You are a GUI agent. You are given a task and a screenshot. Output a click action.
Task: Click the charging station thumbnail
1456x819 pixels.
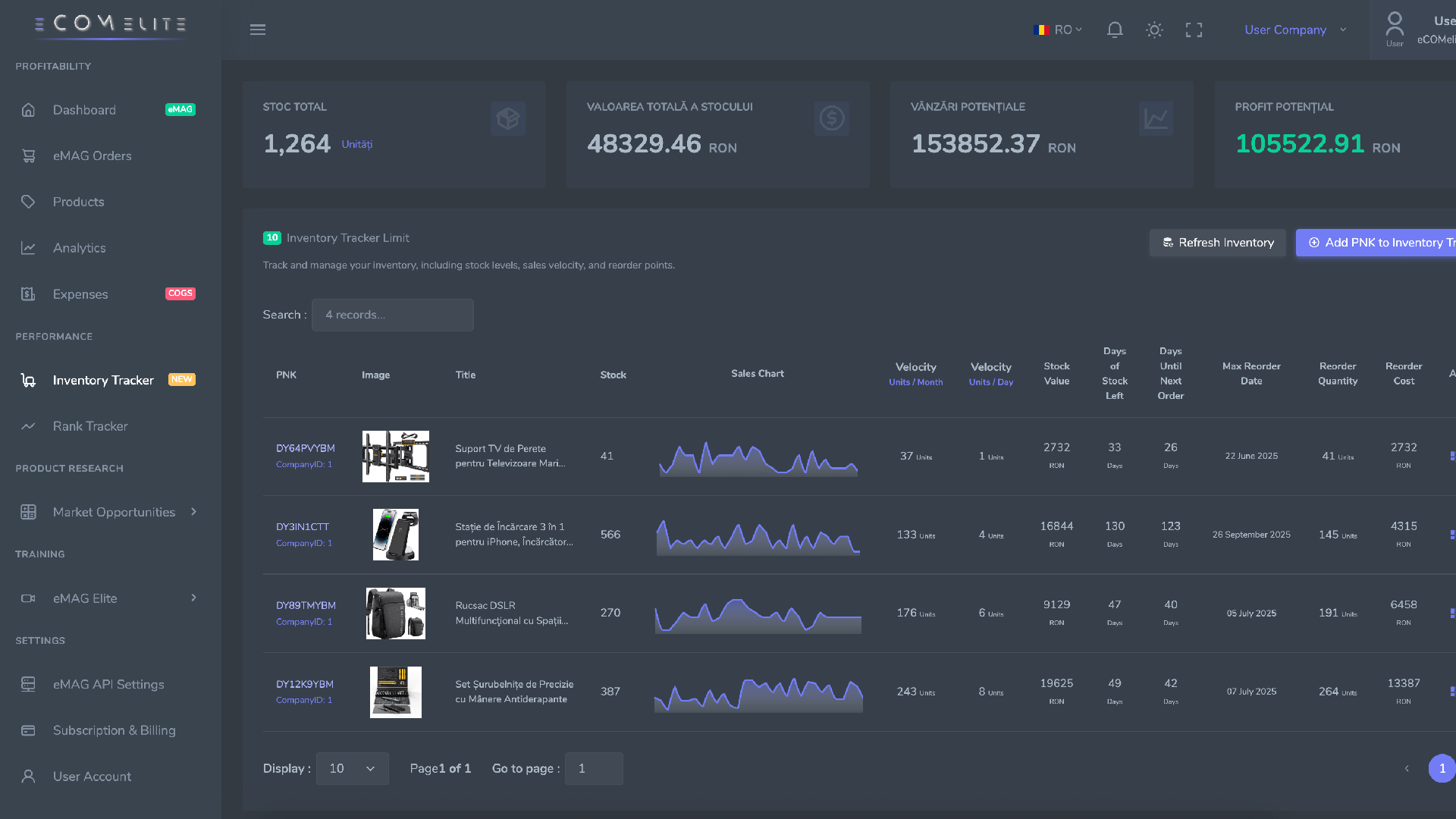pyautogui.click(x=396, y=535)
